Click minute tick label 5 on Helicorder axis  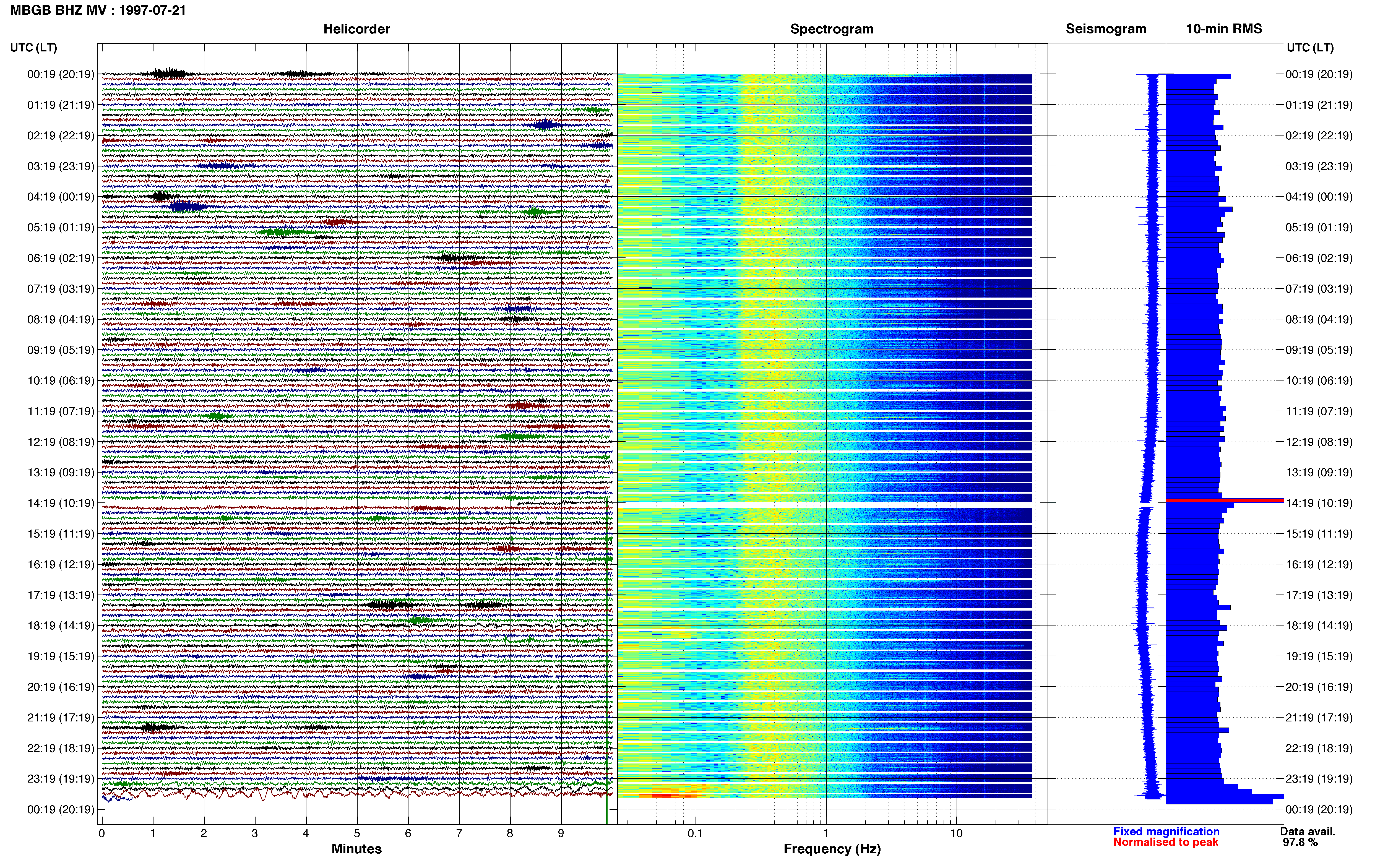point(357,833)
